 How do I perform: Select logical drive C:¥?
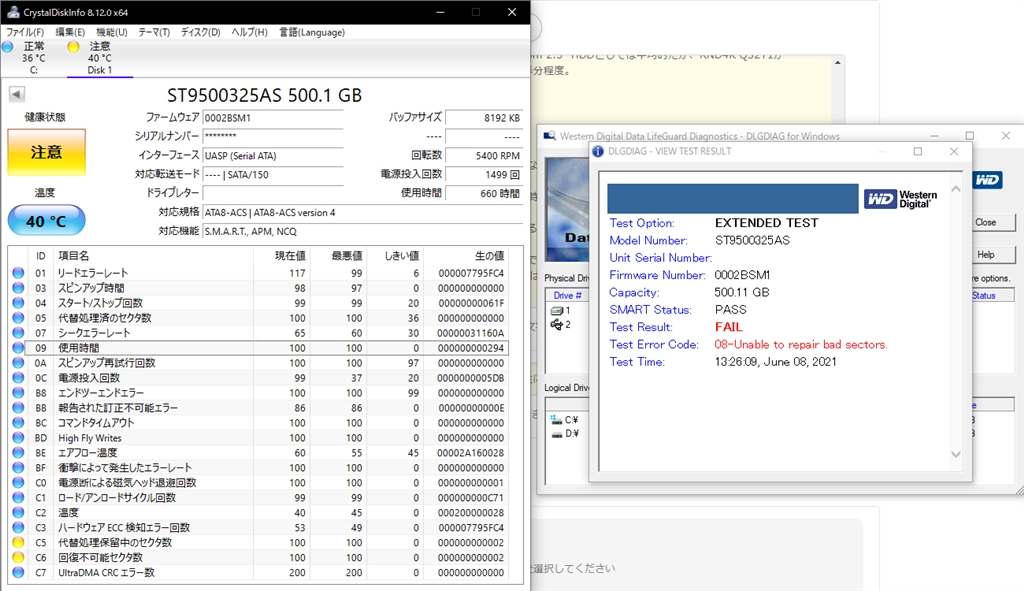pos(565,419)
